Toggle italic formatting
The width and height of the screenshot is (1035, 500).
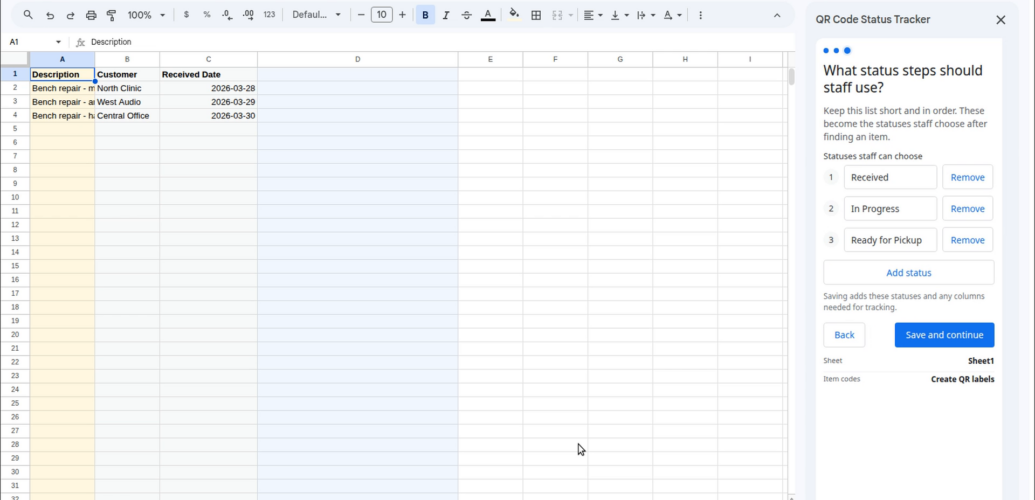click(x=446, y=15)
